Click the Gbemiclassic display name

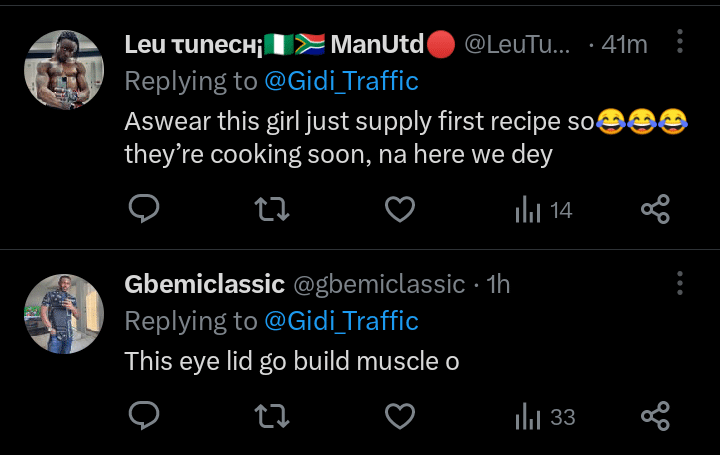204,284
